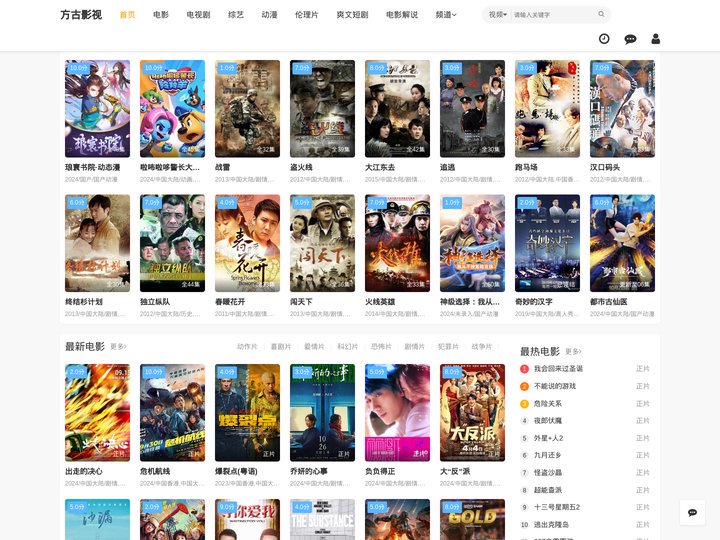Open 外星+人2 in the hottest list
Viewport: 720px width, 540px height.
pos(548,438)
